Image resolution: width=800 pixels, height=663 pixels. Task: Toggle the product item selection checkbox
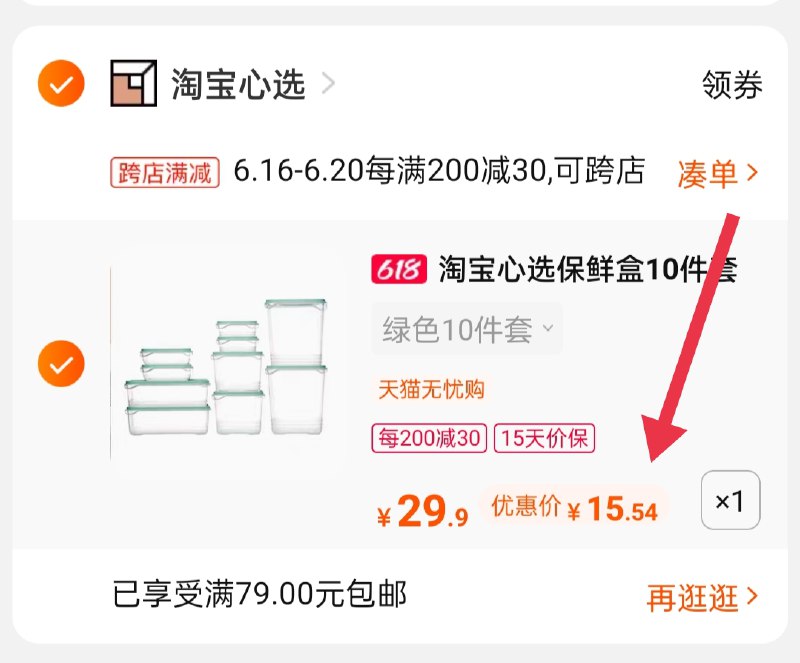point(61,362)
